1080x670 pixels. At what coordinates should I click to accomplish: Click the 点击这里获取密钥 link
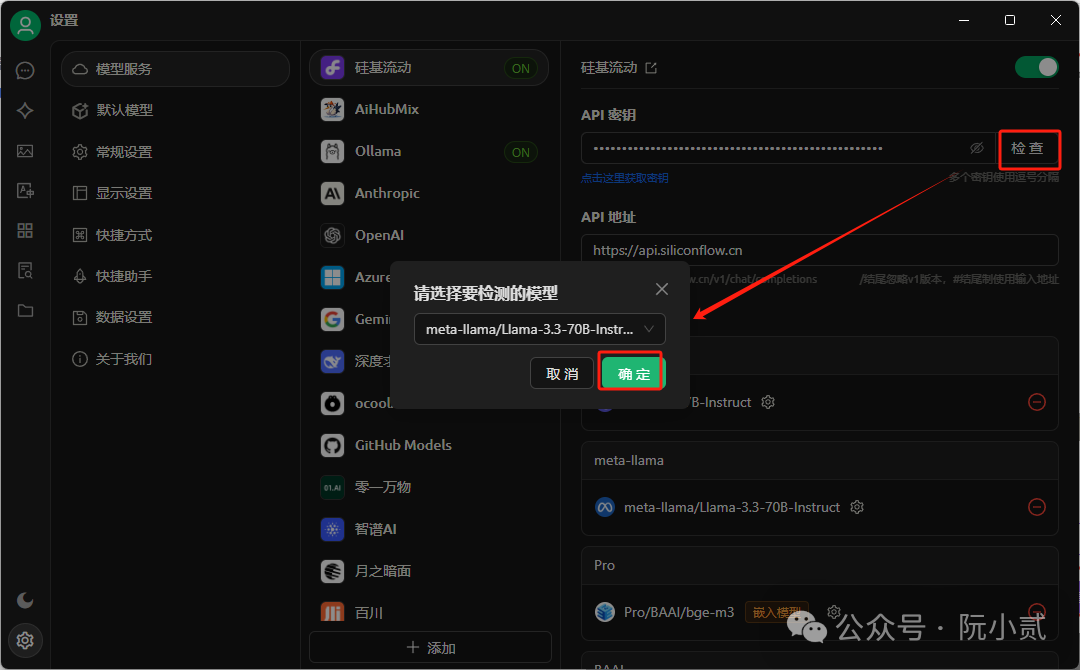(x=625, y=178)
